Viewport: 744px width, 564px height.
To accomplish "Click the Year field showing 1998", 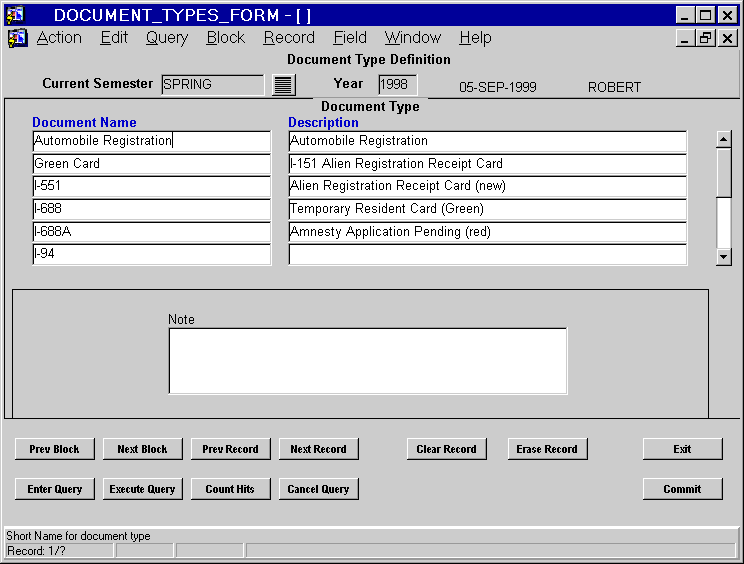I will click(398, 84).
